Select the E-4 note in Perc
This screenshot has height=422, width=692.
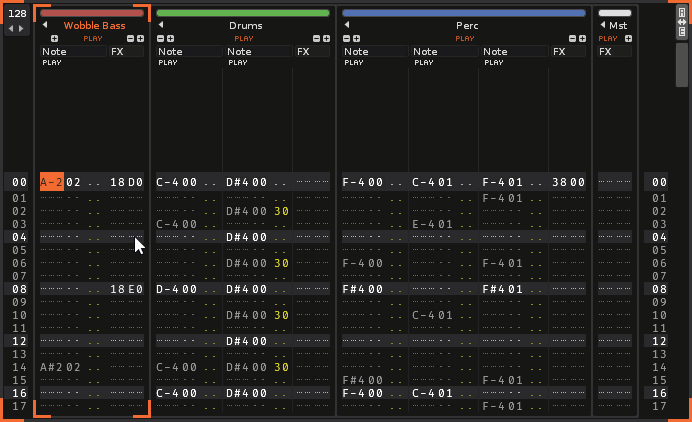coord(424,224)
